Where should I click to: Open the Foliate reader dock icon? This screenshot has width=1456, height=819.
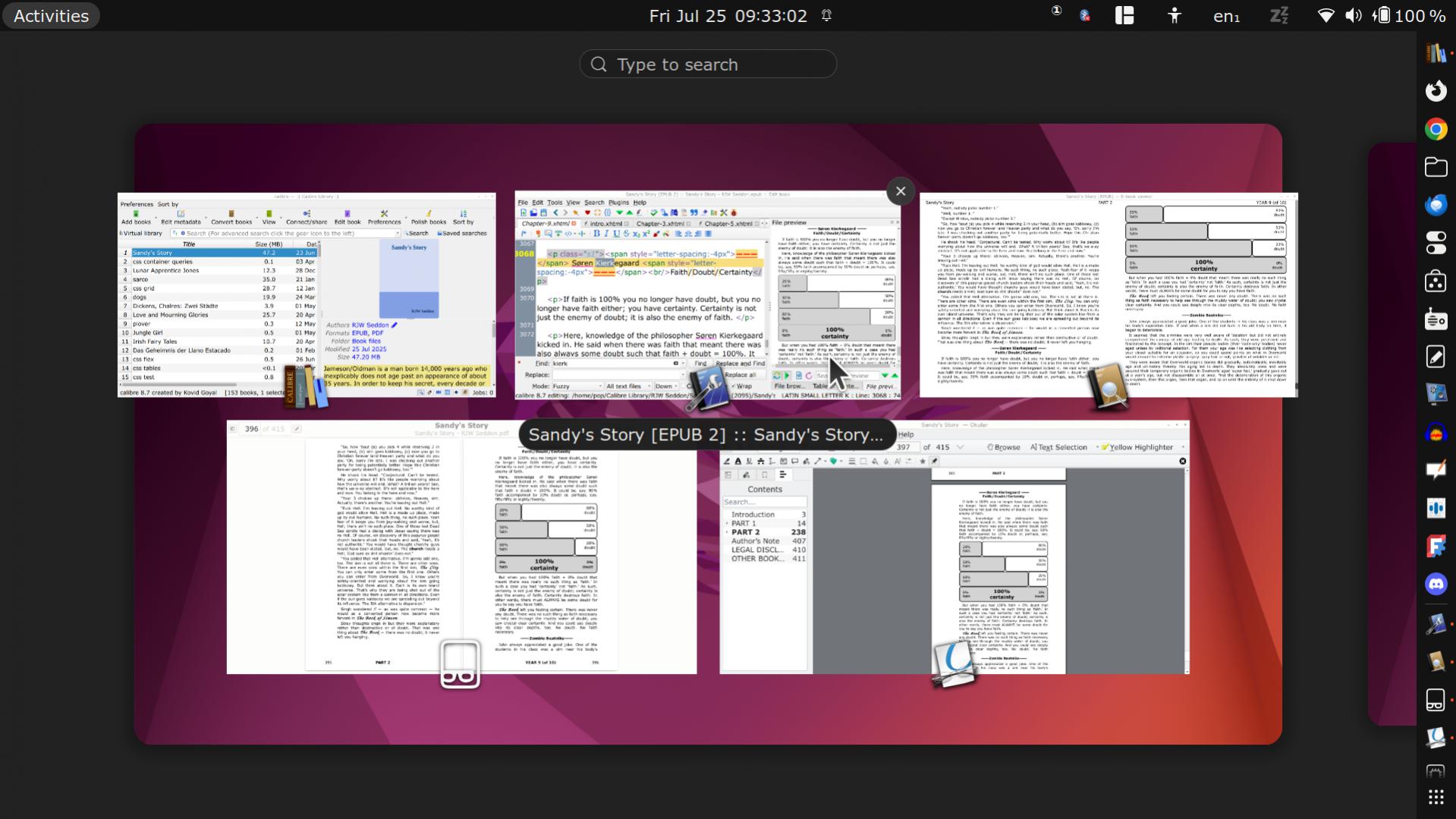tap(1435, 699)
